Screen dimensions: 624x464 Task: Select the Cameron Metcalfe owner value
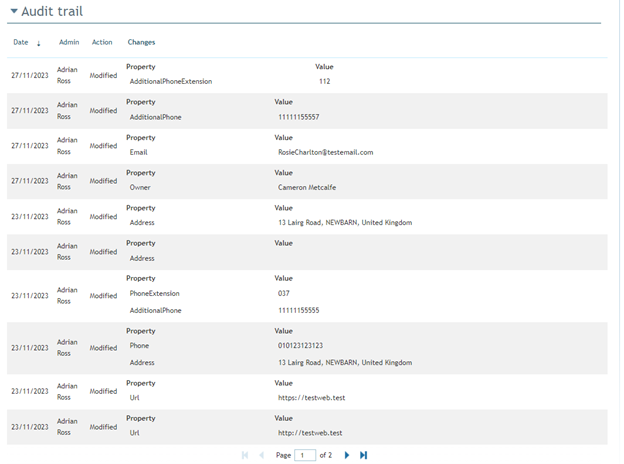pyautogui.click(x=307, y=187)
